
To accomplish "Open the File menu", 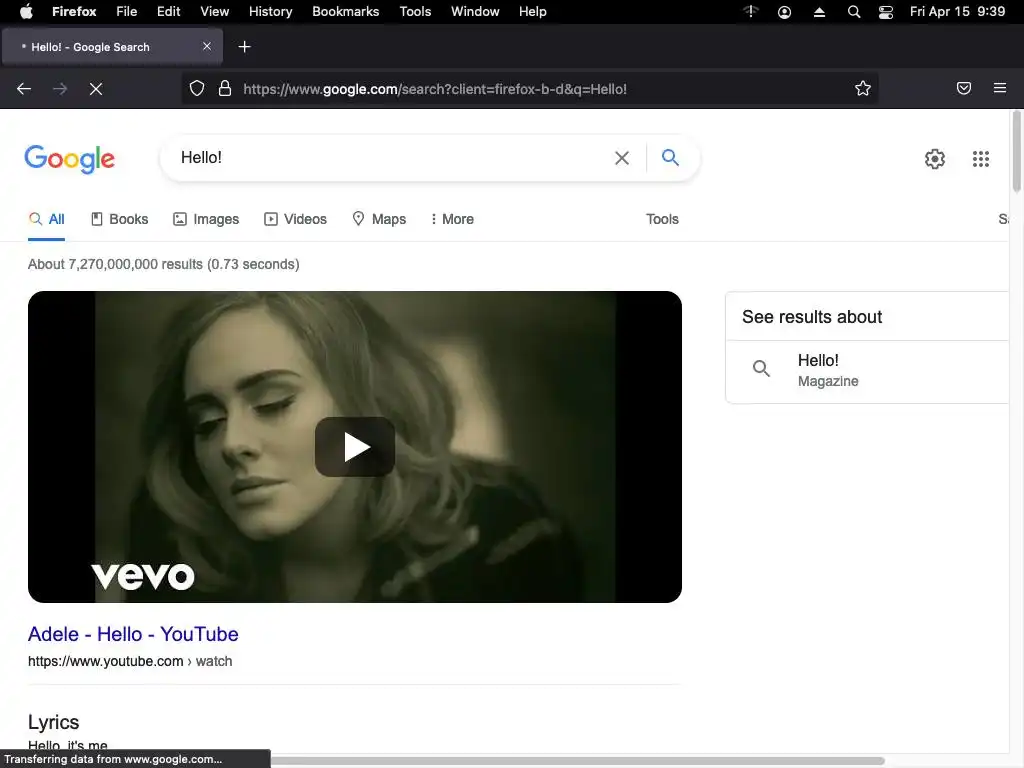I will point(127,12).
